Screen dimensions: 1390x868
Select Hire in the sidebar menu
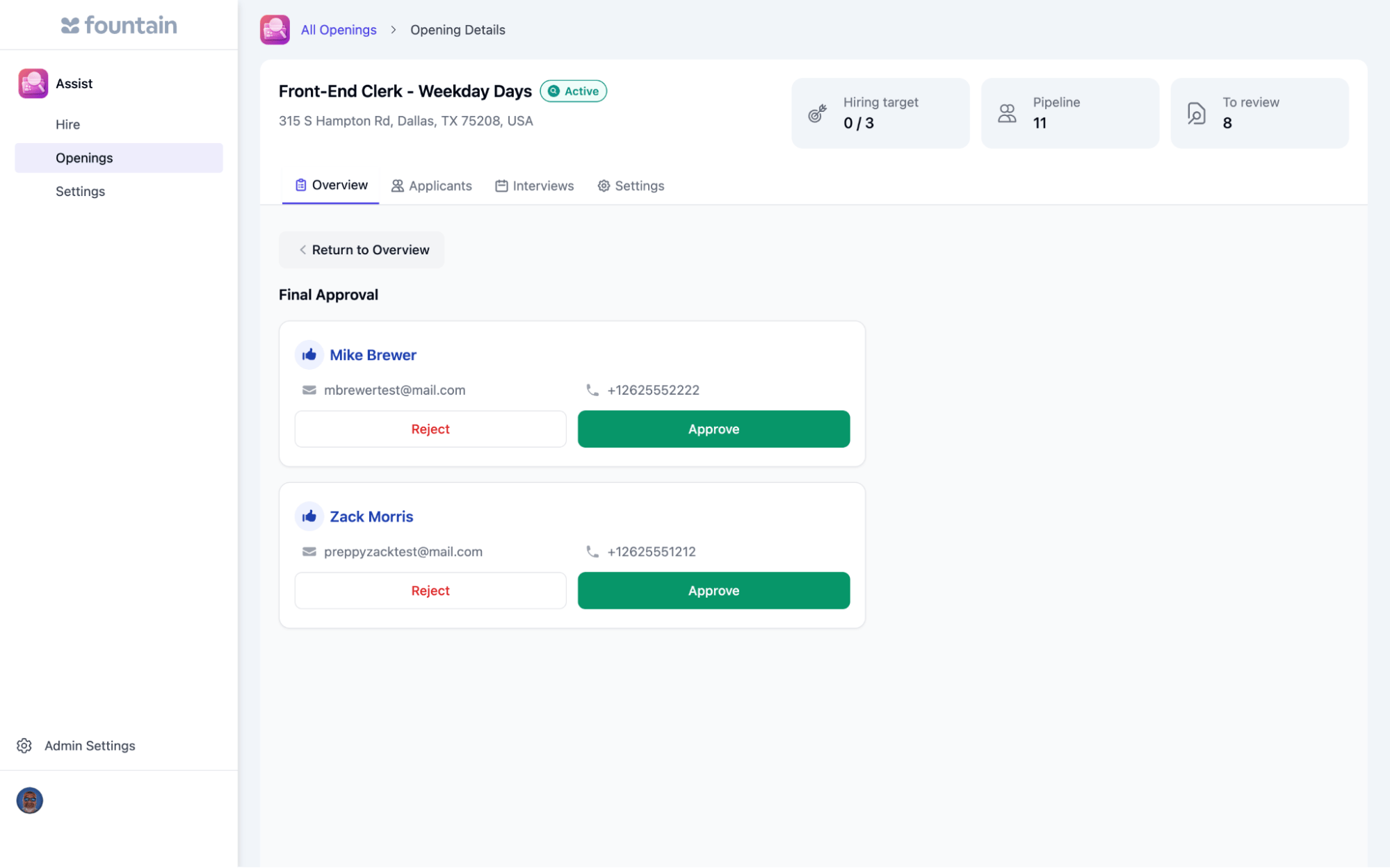click(68, 124)
